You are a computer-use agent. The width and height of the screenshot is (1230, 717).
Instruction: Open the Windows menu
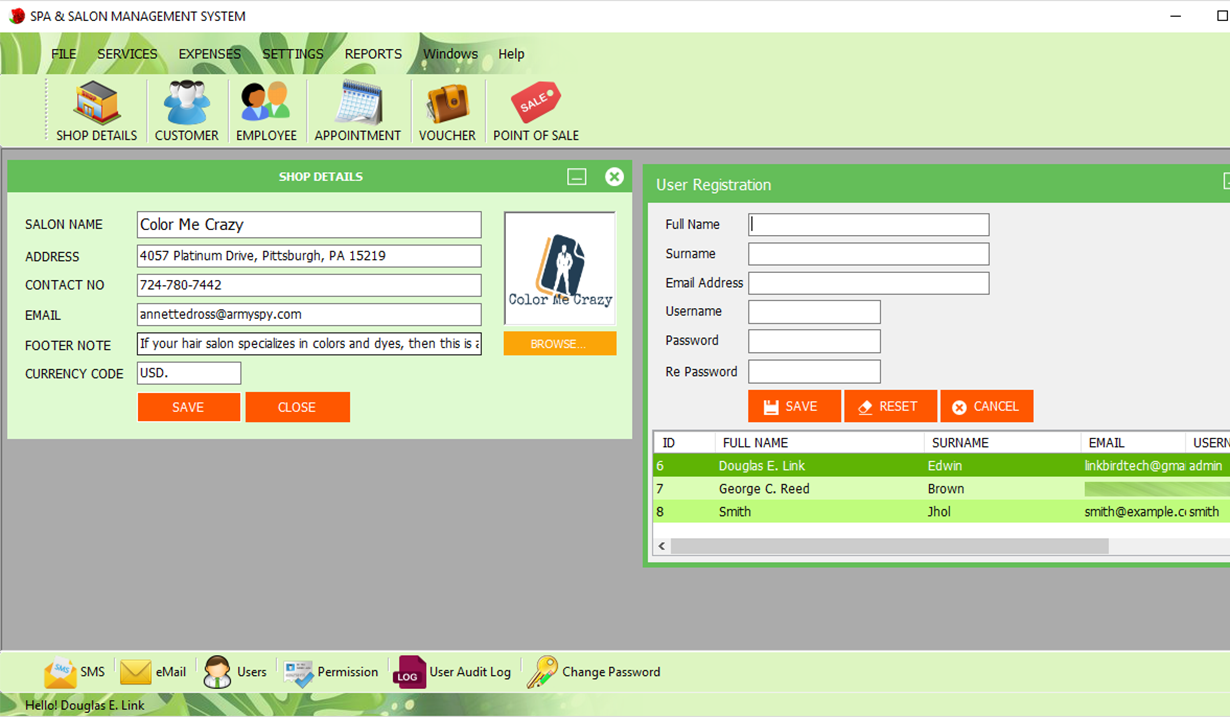pyautogui.click(x=450, y=54)
